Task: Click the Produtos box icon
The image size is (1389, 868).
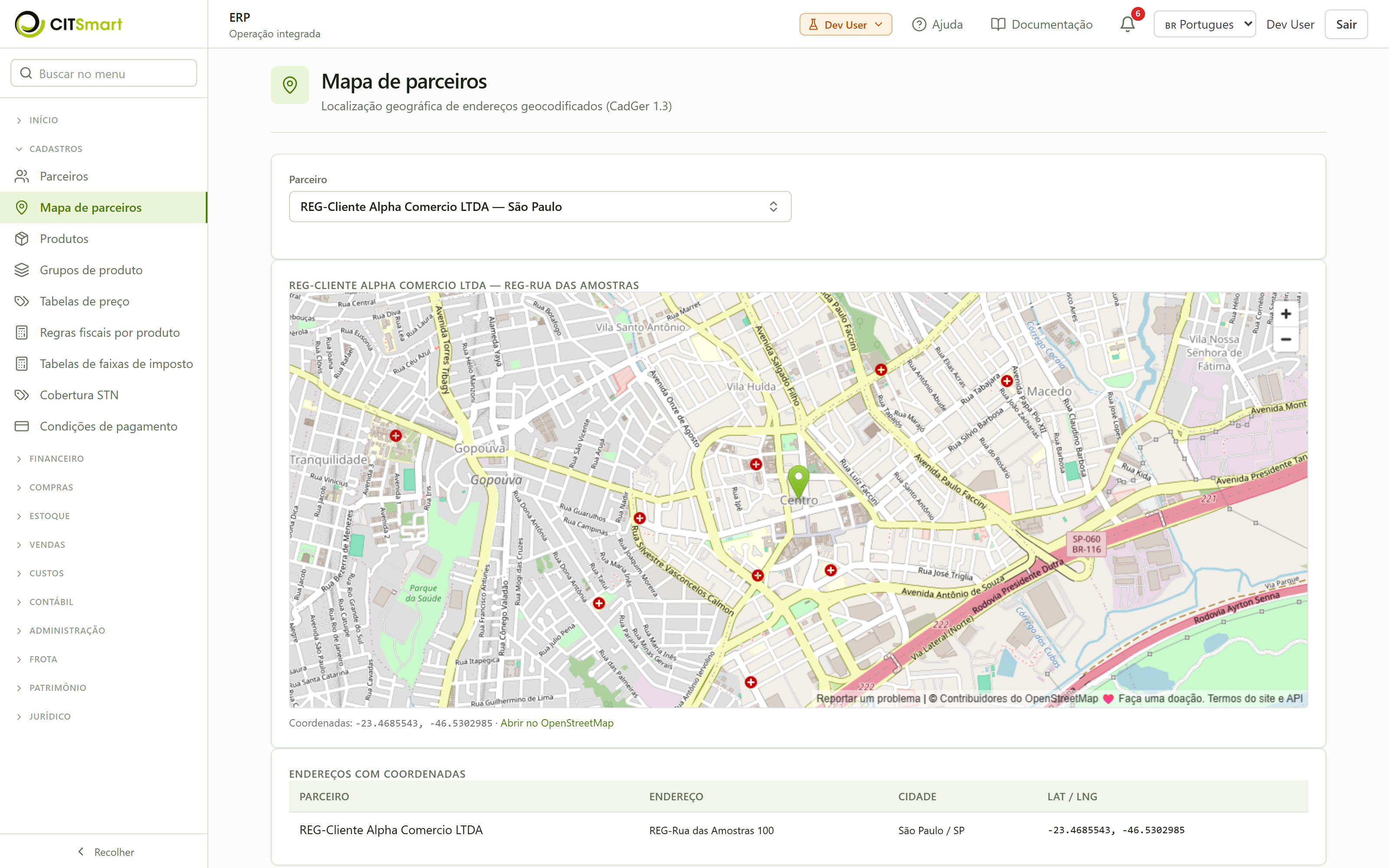Action: click(22, 239)
